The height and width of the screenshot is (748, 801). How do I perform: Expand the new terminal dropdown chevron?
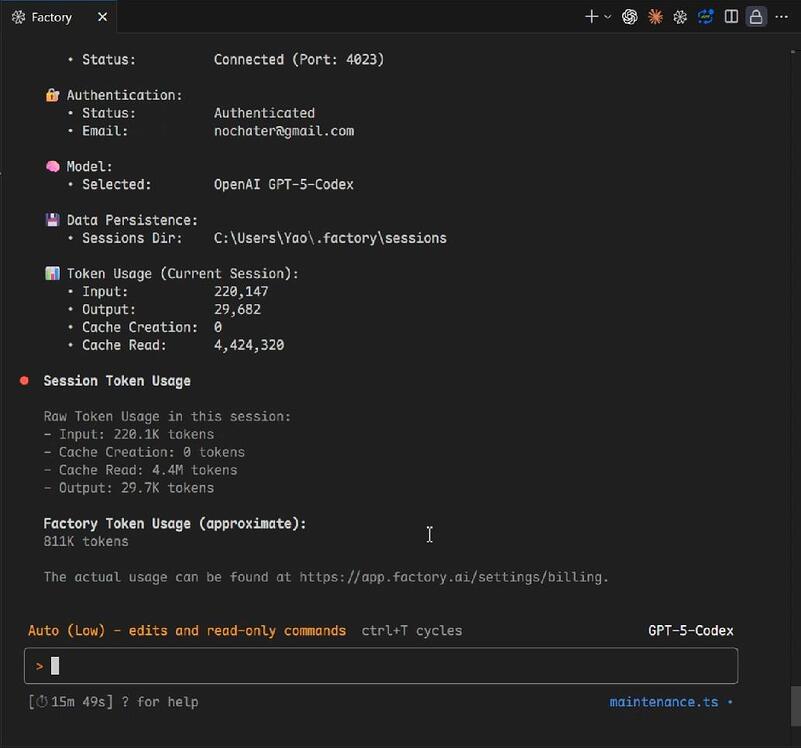(607, 17)
